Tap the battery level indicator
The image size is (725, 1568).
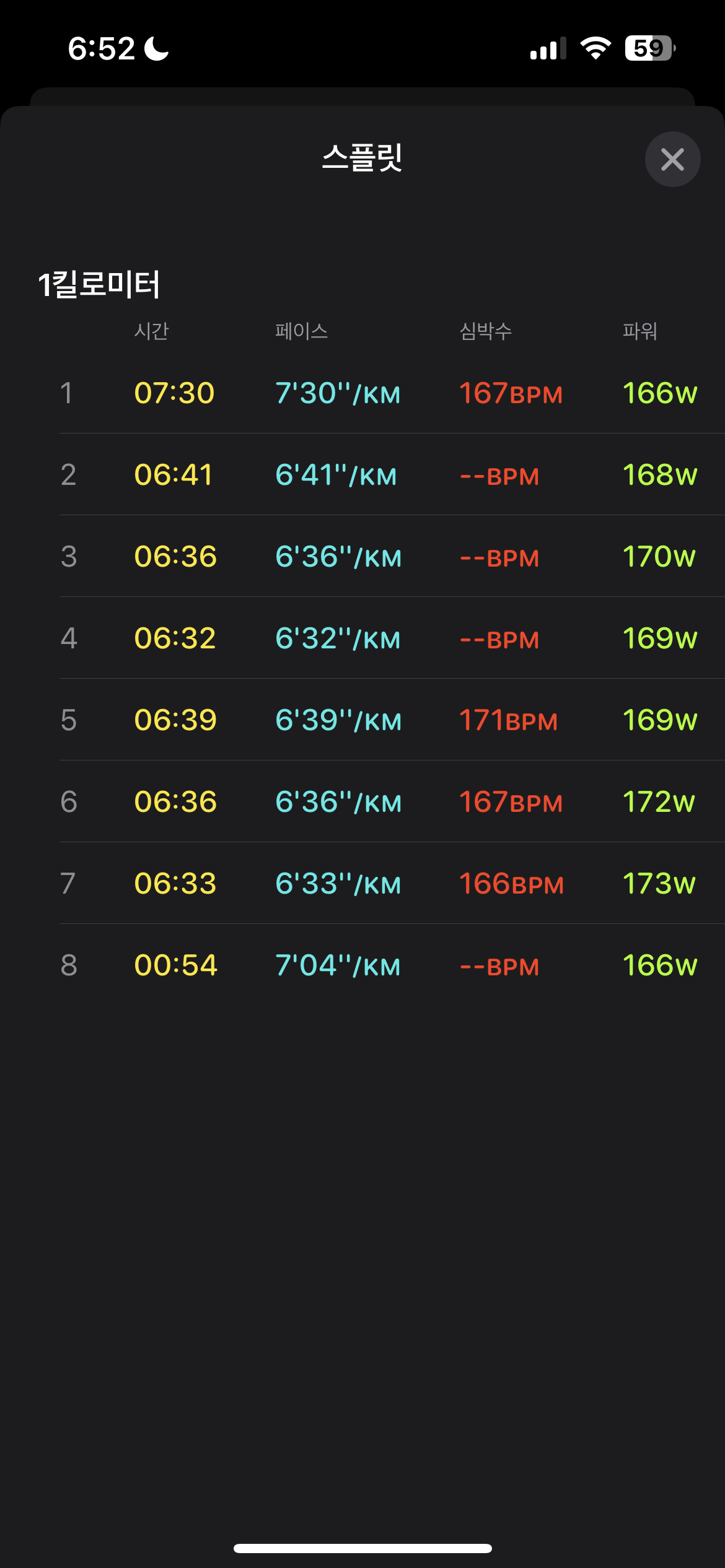pyautogui.click(x=649, y=48)
